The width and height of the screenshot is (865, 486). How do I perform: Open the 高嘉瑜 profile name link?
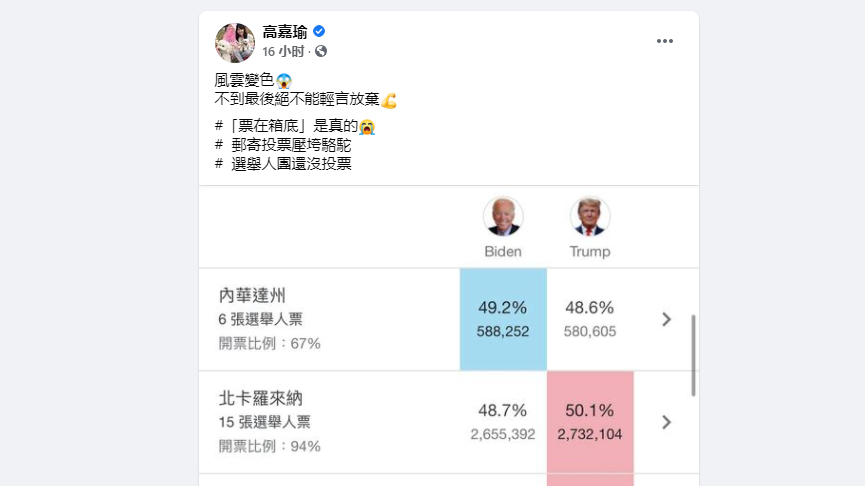[x=284, y=32]
